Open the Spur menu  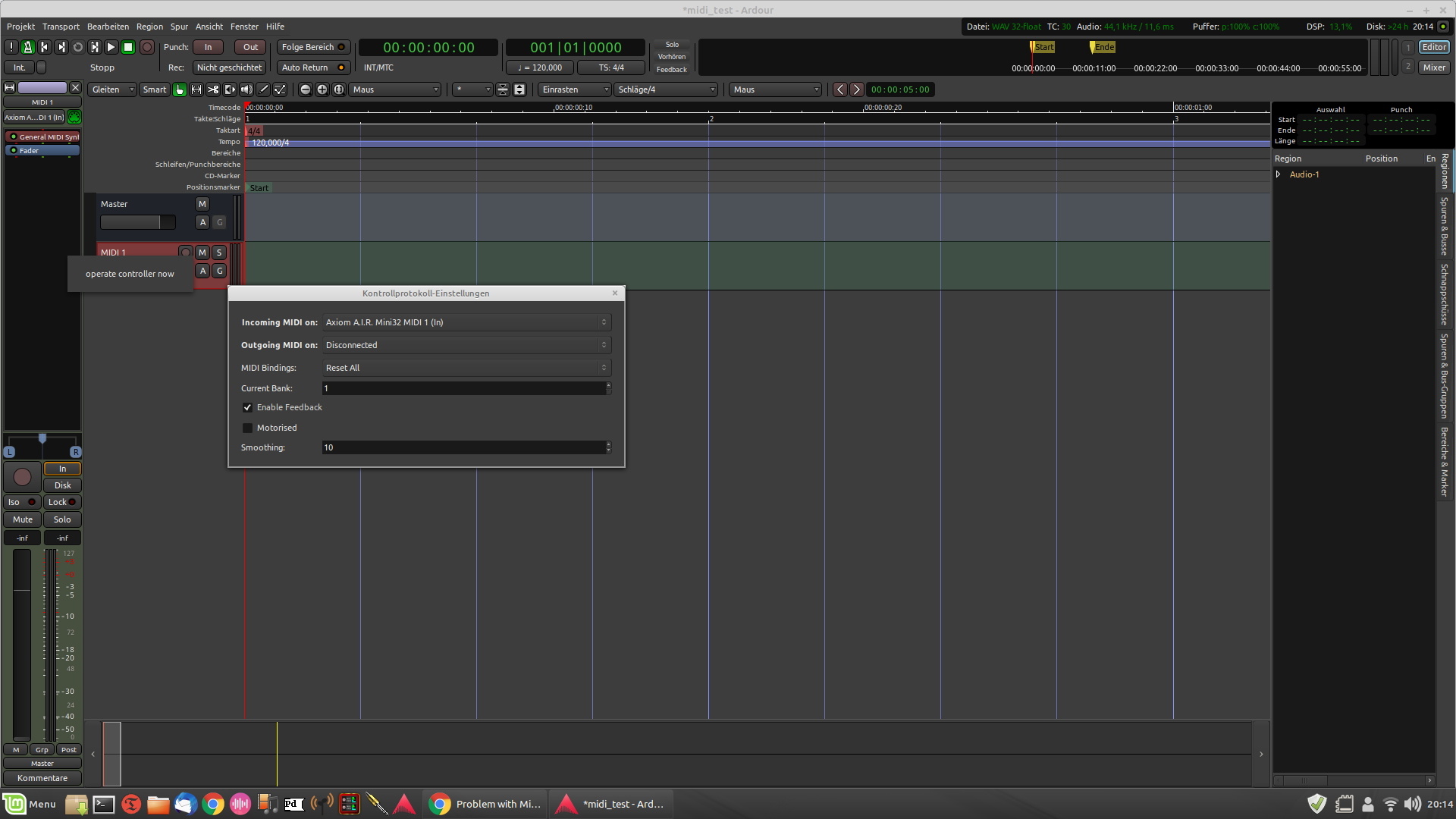point(179,27)
